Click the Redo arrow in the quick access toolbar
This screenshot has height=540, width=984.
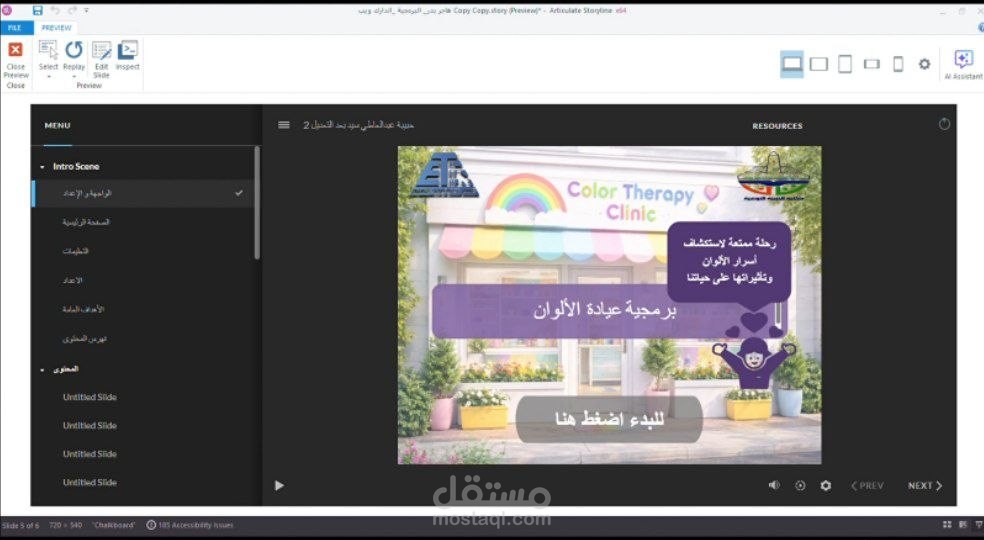(73, 11)
